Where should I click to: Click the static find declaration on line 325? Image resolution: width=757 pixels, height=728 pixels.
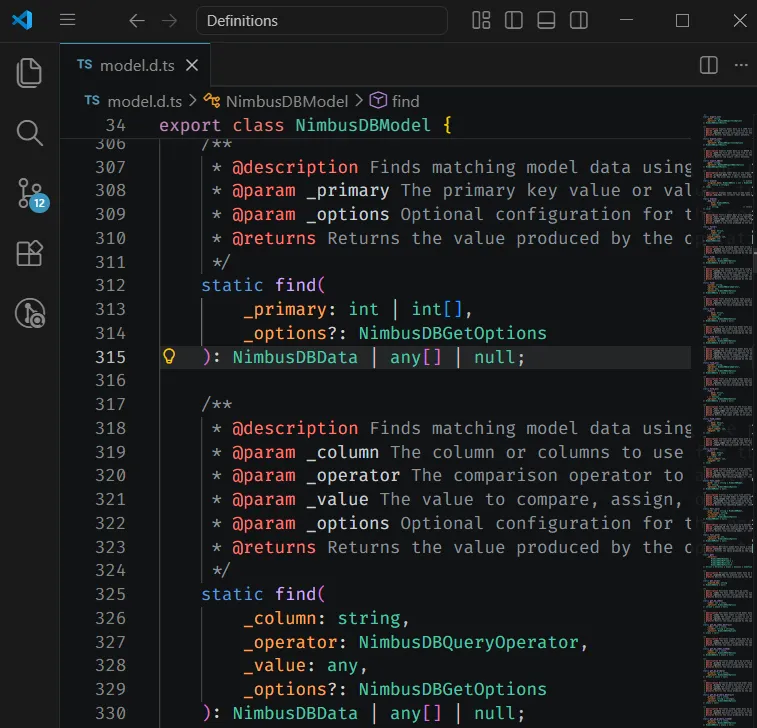(263, 594)
